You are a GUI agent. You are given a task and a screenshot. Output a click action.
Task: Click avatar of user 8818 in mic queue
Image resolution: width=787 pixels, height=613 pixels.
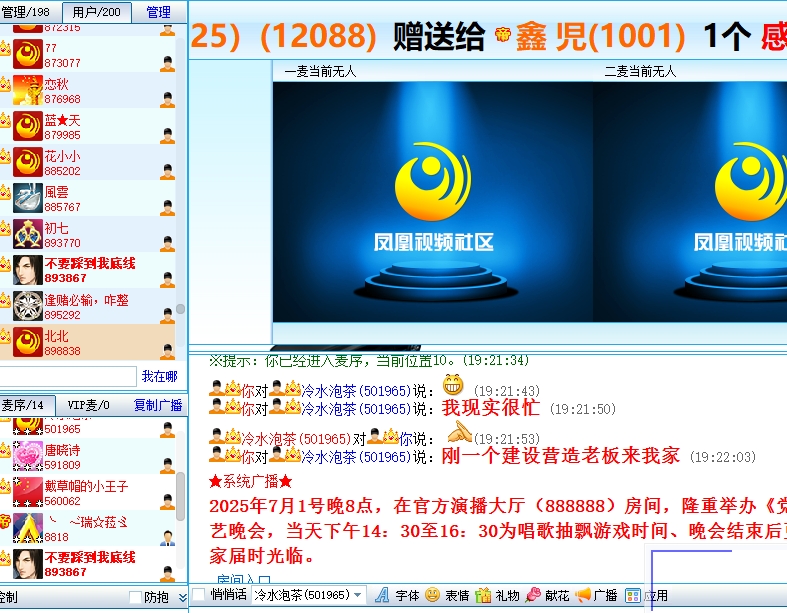point(28,528)
